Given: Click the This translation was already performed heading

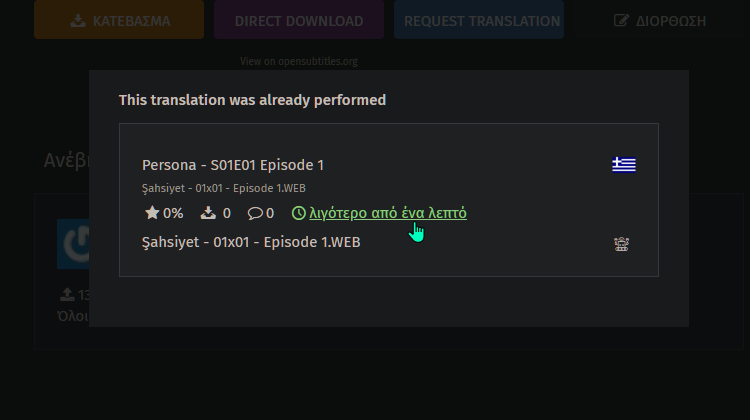Looking at the screenshot, I should tap(253, 100).
